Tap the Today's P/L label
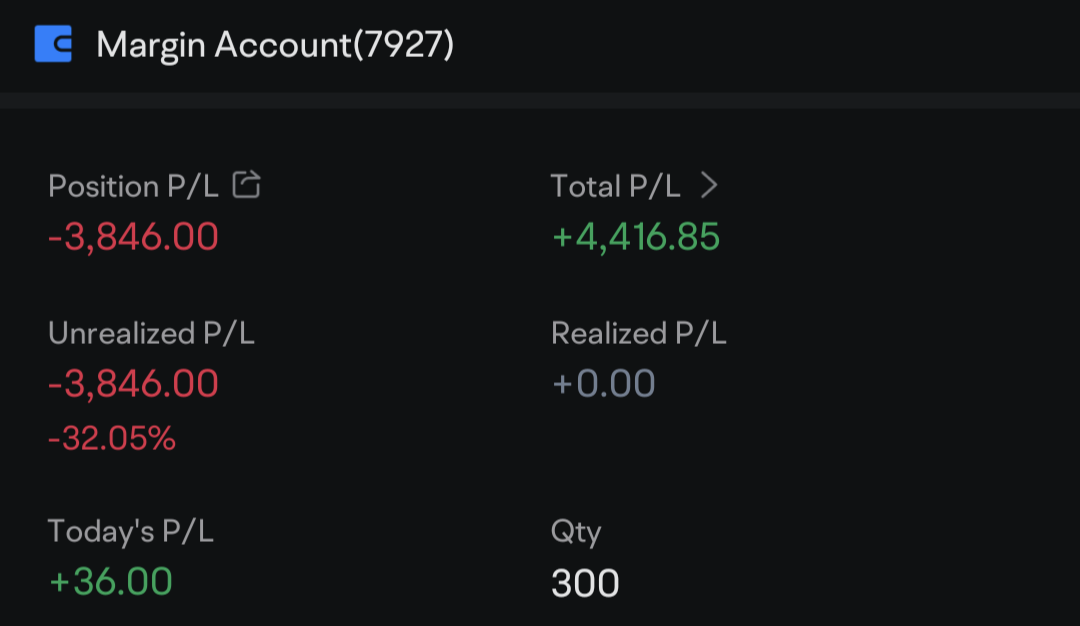 coord(130,532)
